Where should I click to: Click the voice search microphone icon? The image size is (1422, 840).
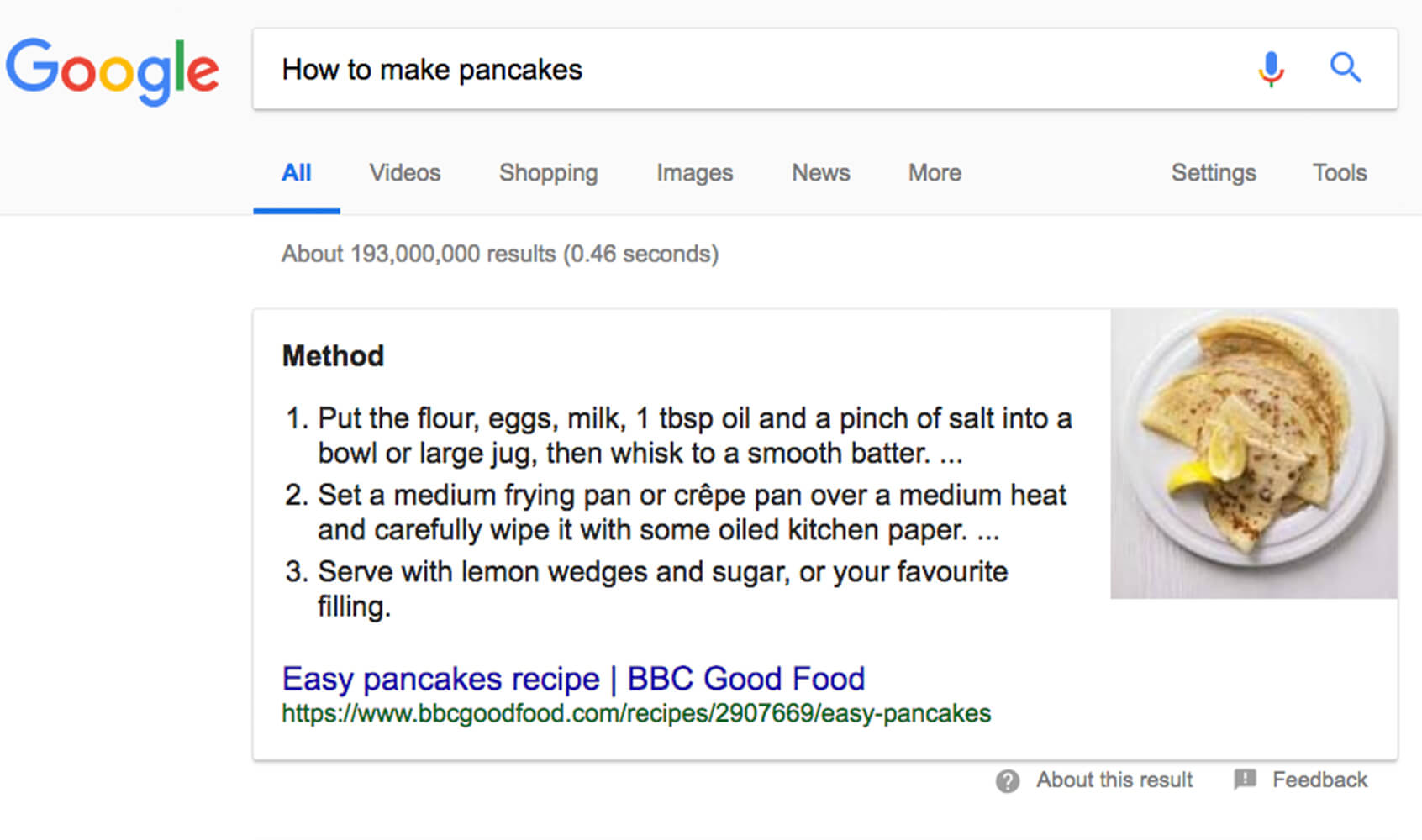1271,69
